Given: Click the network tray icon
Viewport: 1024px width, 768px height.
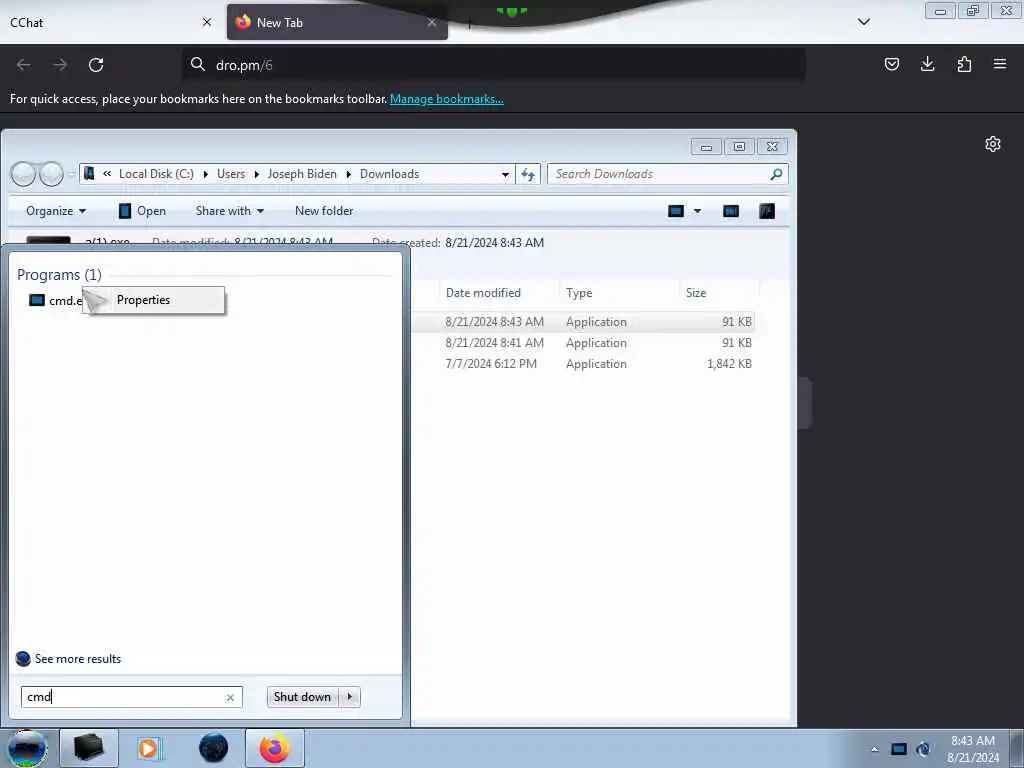Looking at the screenshot, I should [923, 749].
